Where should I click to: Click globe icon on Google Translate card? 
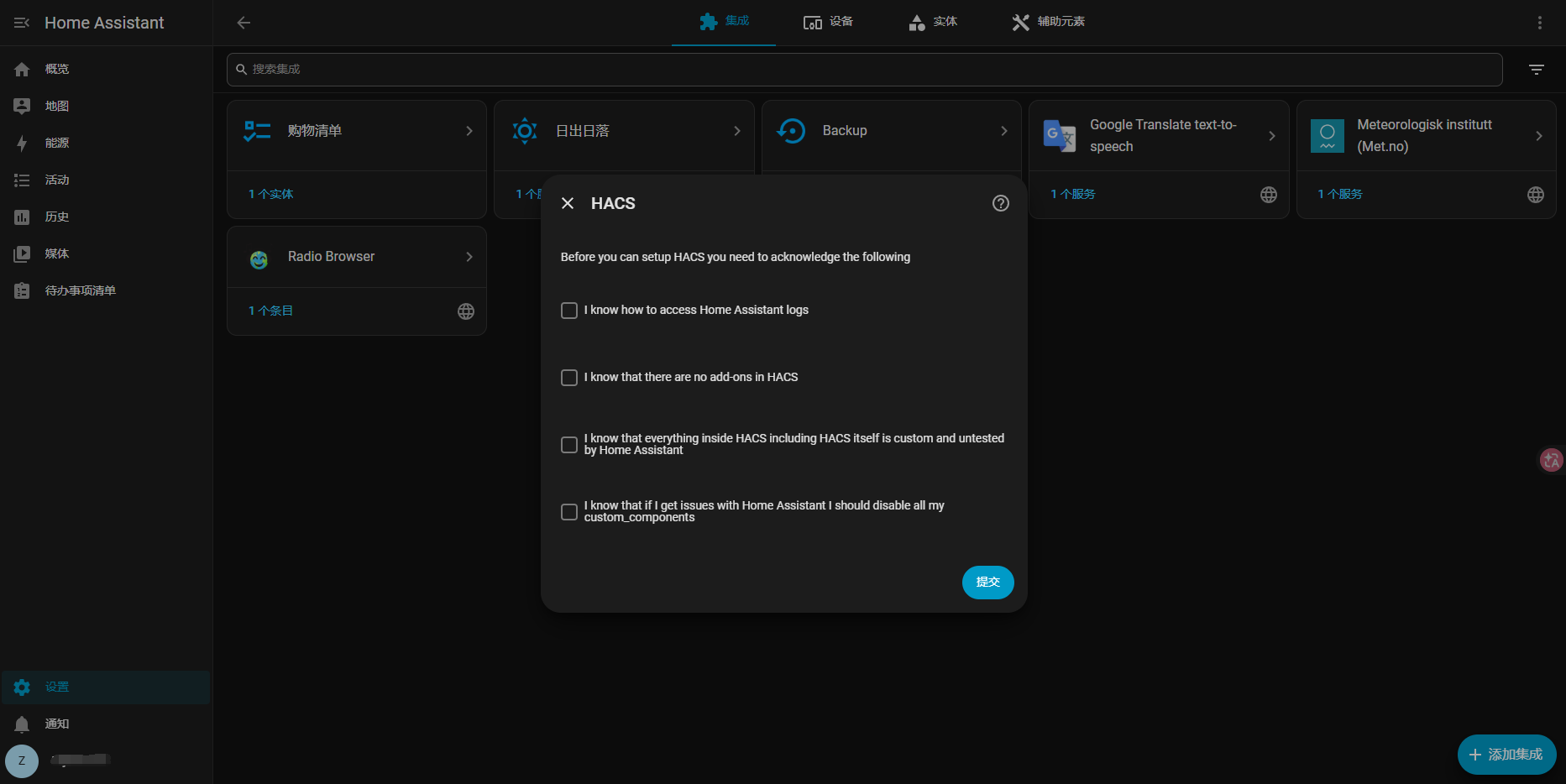click(1268, 195)
